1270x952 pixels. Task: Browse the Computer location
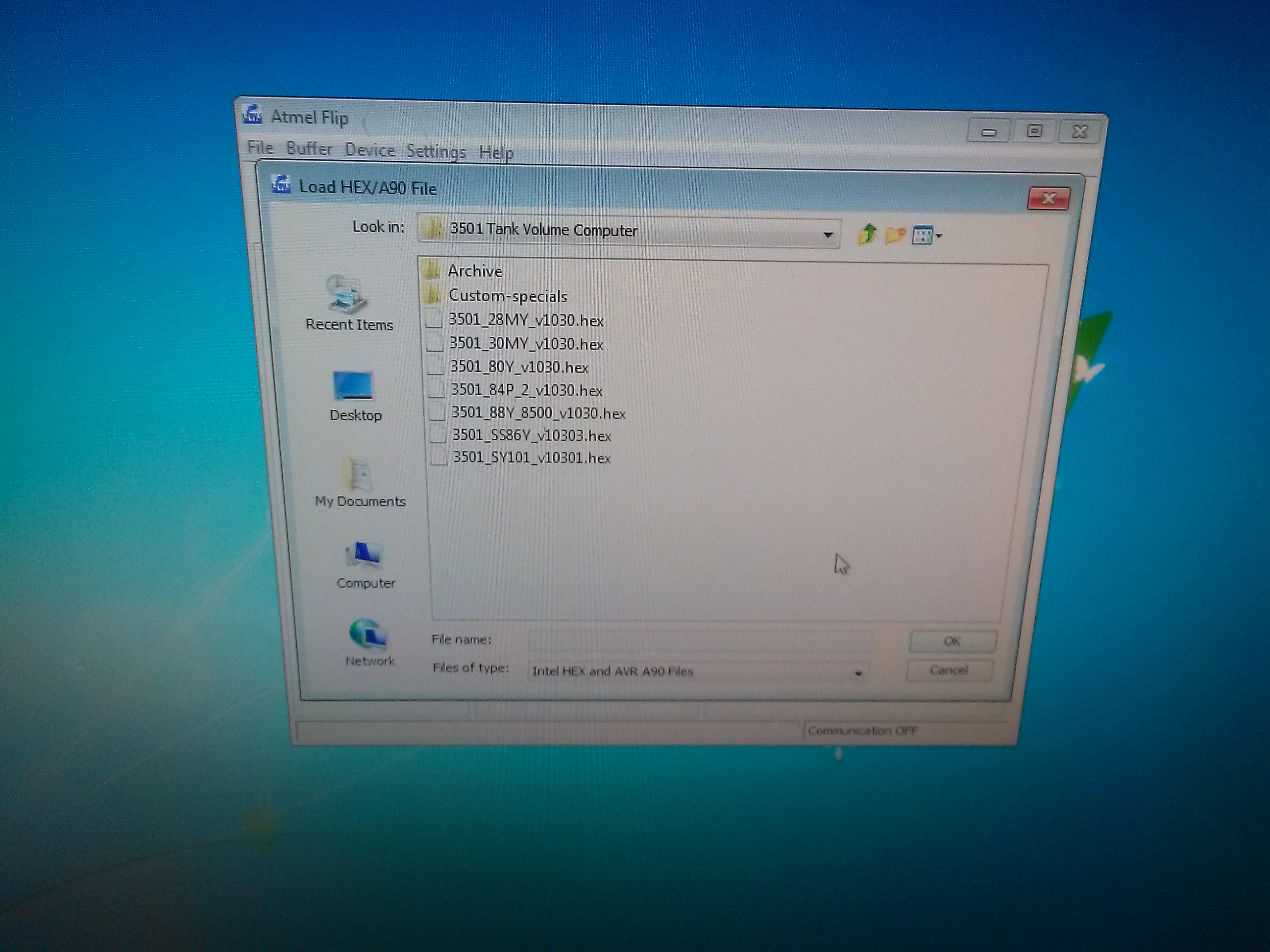(x=366, y=566)
